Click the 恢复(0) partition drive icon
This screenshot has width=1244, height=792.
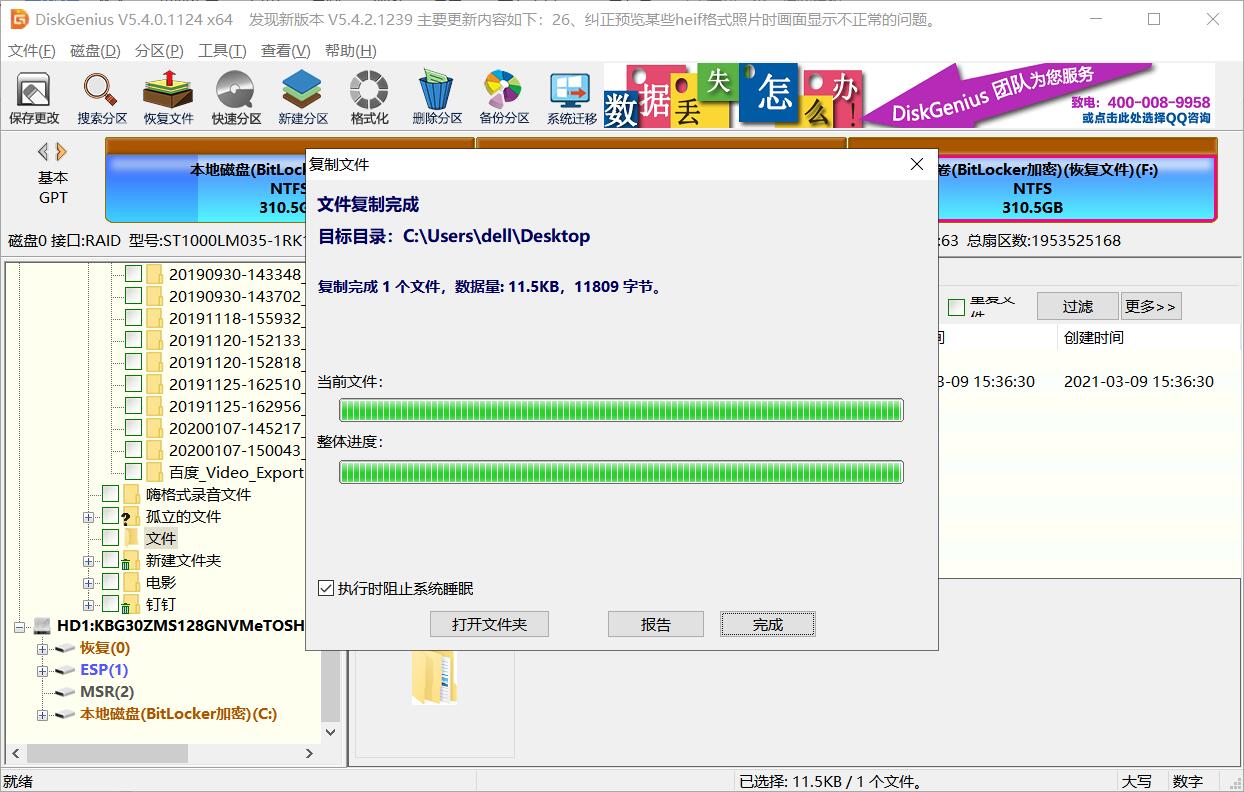(65, 648)
